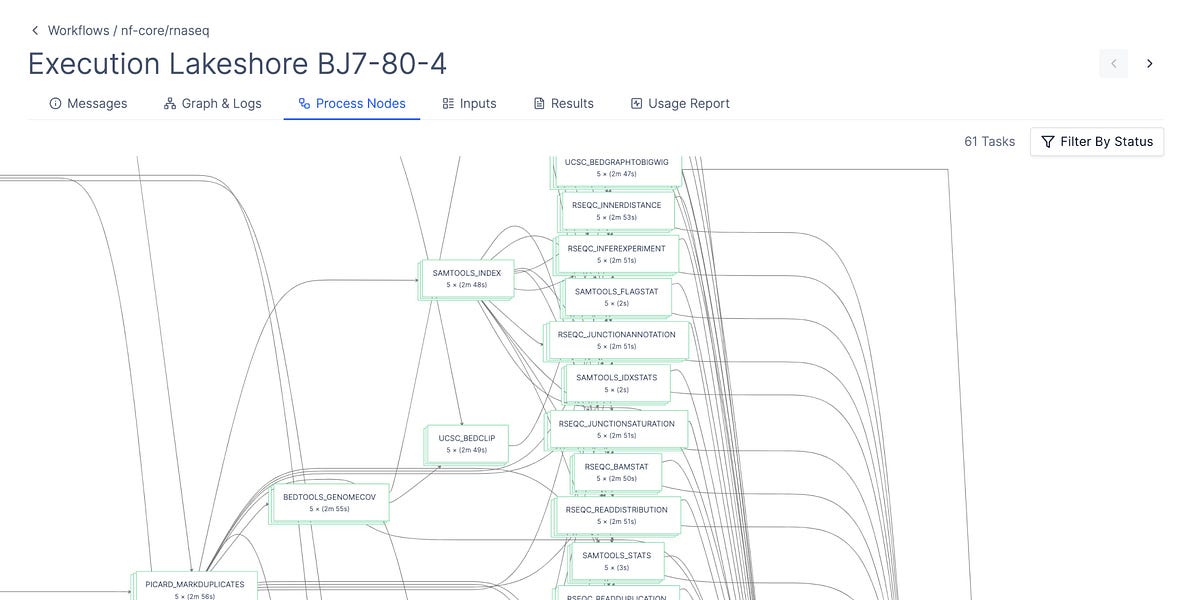Click the Execution Lakeshore BJ7-80-4 title
Screen dimensions: 1200x600
point(238,64)
